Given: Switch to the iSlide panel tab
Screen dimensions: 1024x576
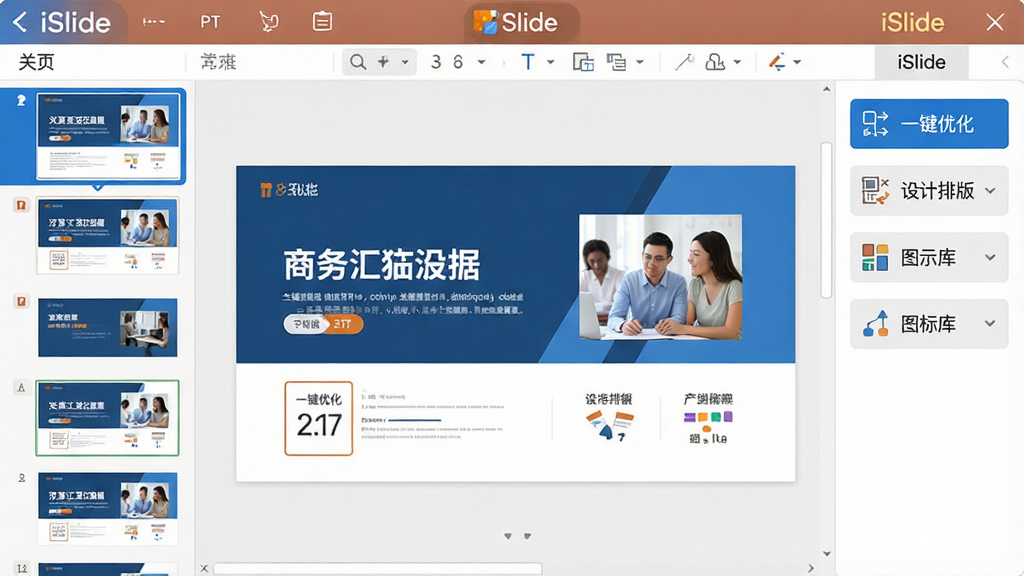Looking at the screenshot, I should click(921, 63).
